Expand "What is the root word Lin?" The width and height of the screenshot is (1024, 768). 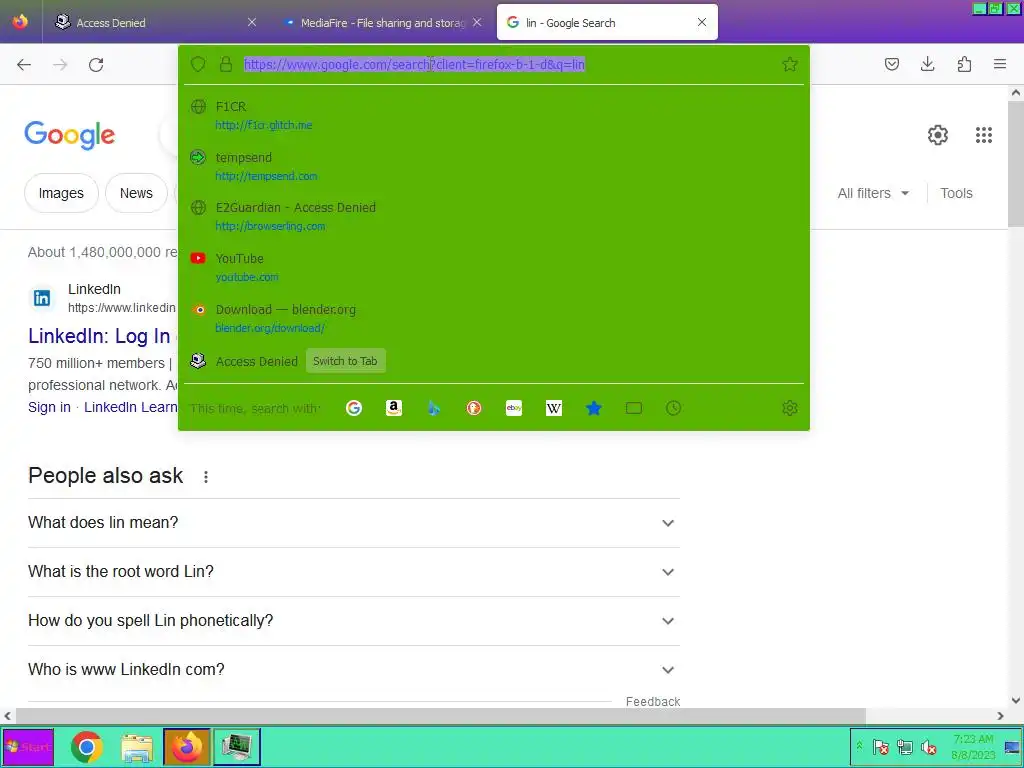pos(354,572)
